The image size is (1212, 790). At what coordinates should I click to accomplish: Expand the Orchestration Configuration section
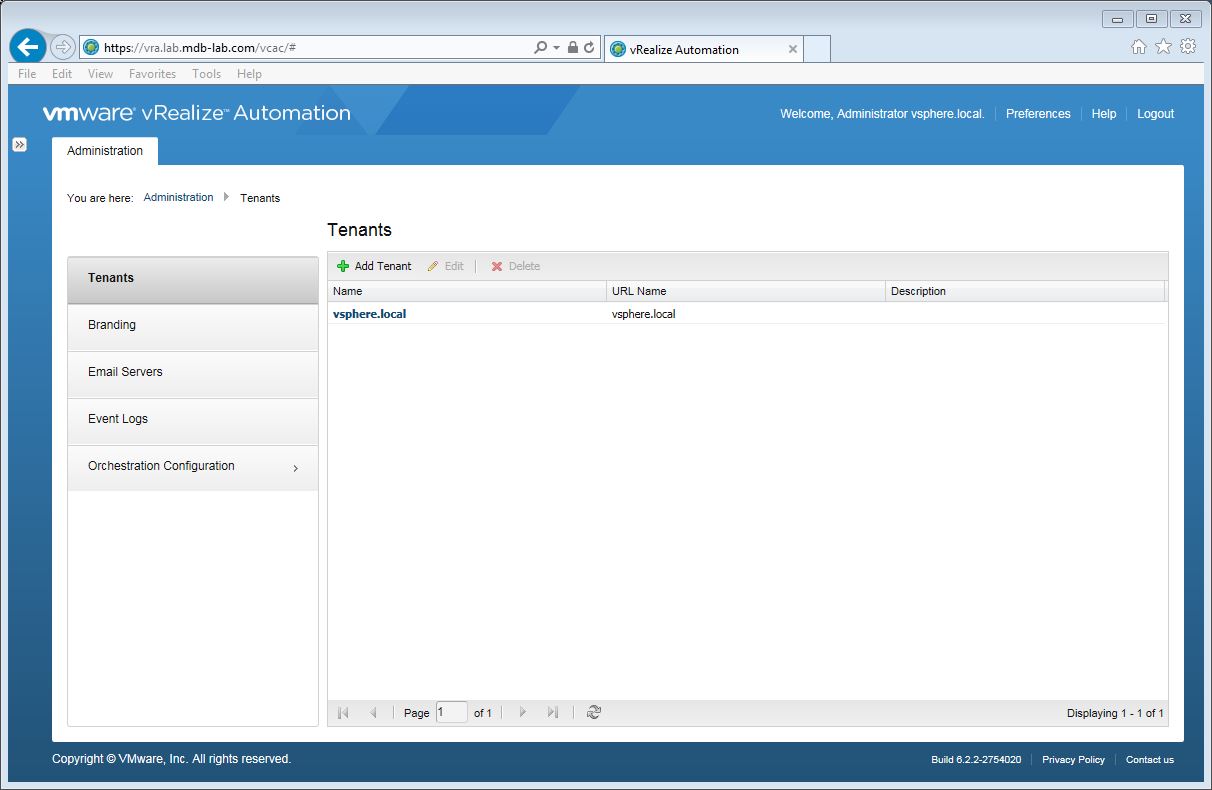295,468
